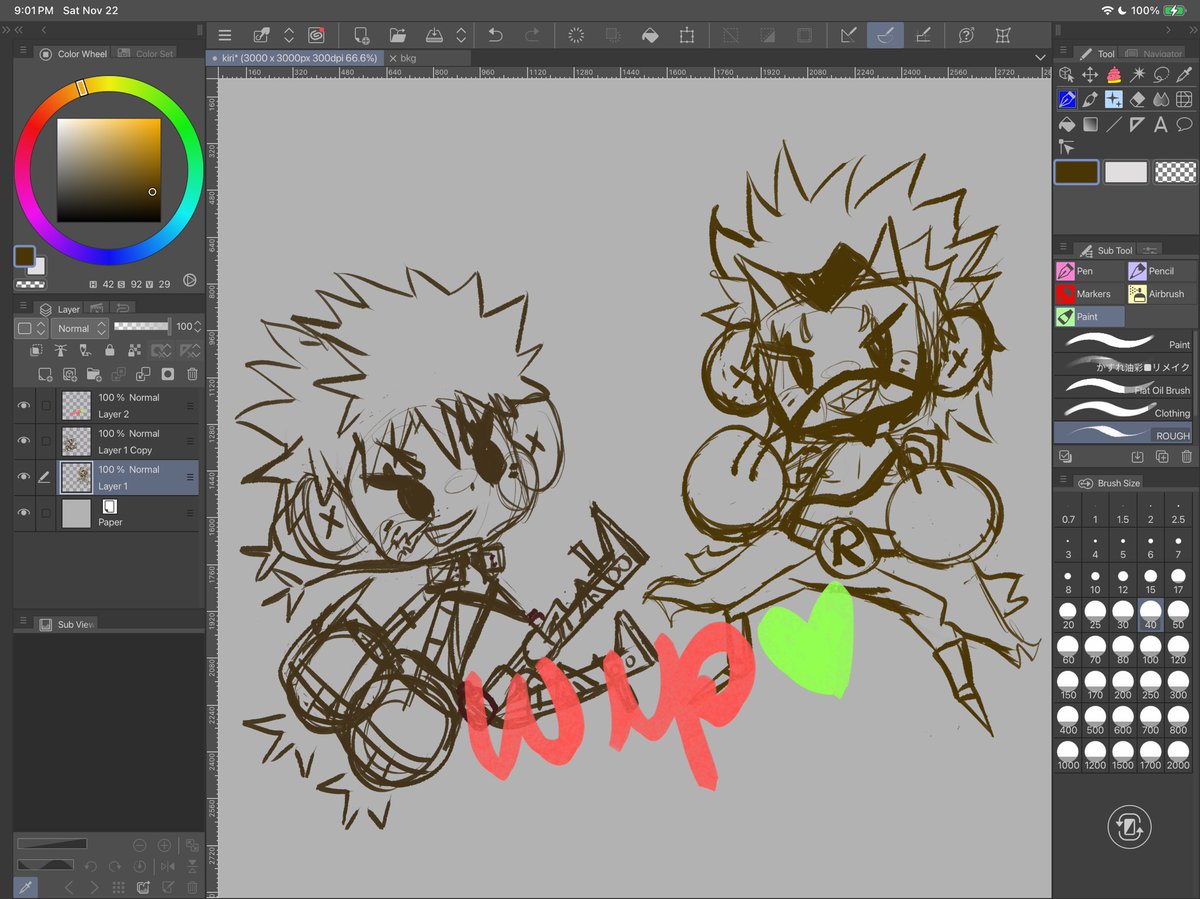
Task: Hide Layer 2 with its eye icon
Action: point(24,405)
